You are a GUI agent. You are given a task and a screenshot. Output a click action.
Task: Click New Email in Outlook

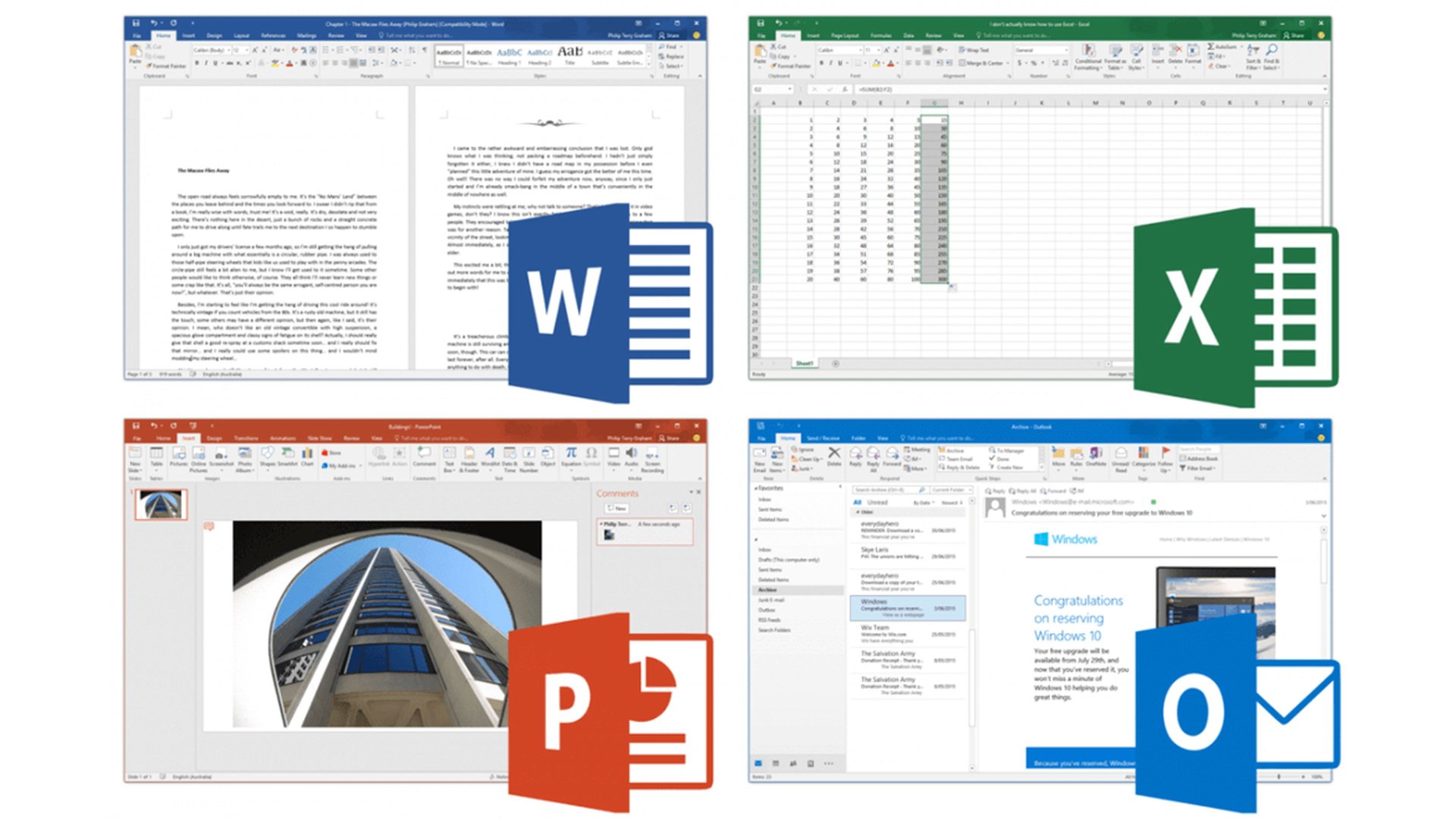(759, 460)
